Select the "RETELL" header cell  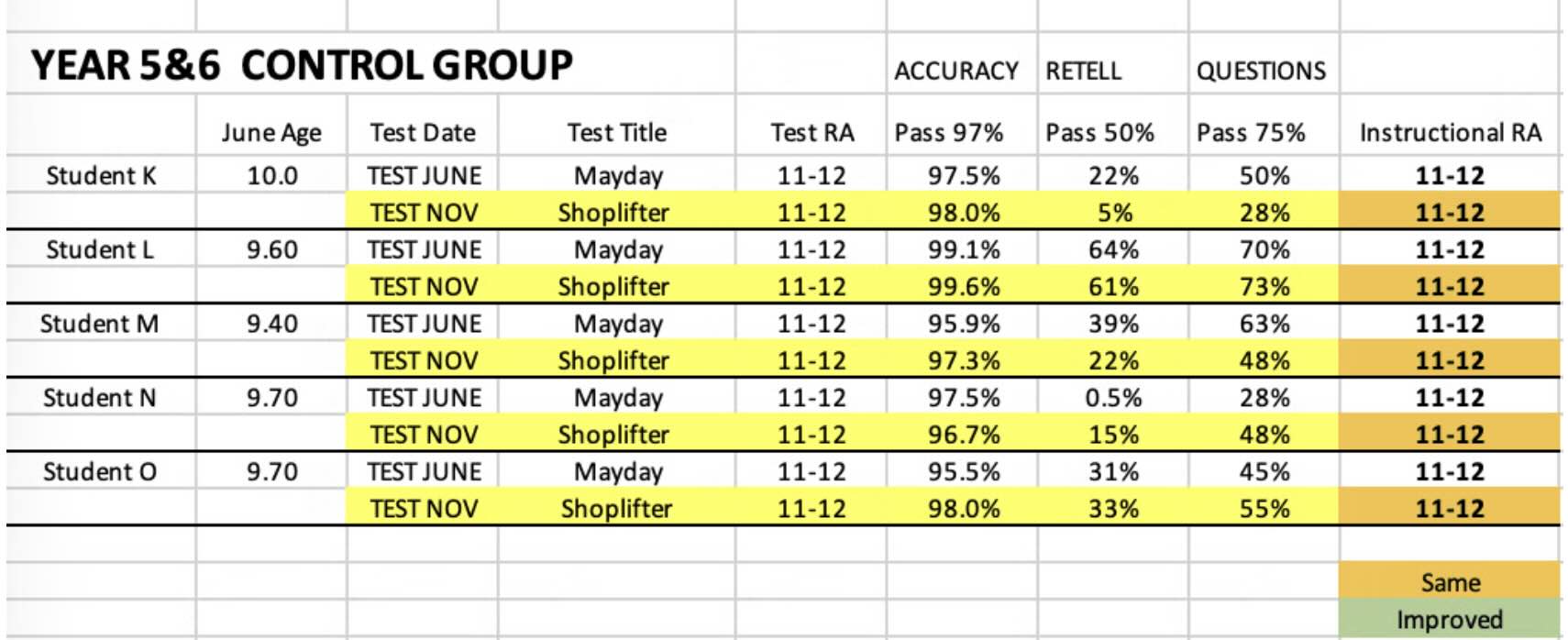tap(1084, 71)
